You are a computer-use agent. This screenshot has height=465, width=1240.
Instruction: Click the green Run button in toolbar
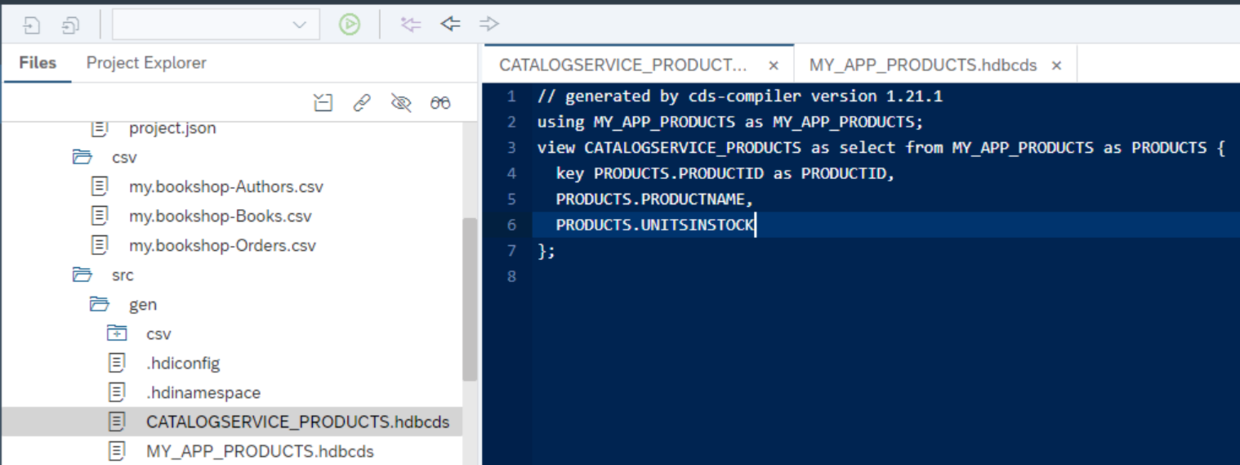click(349, 25)
